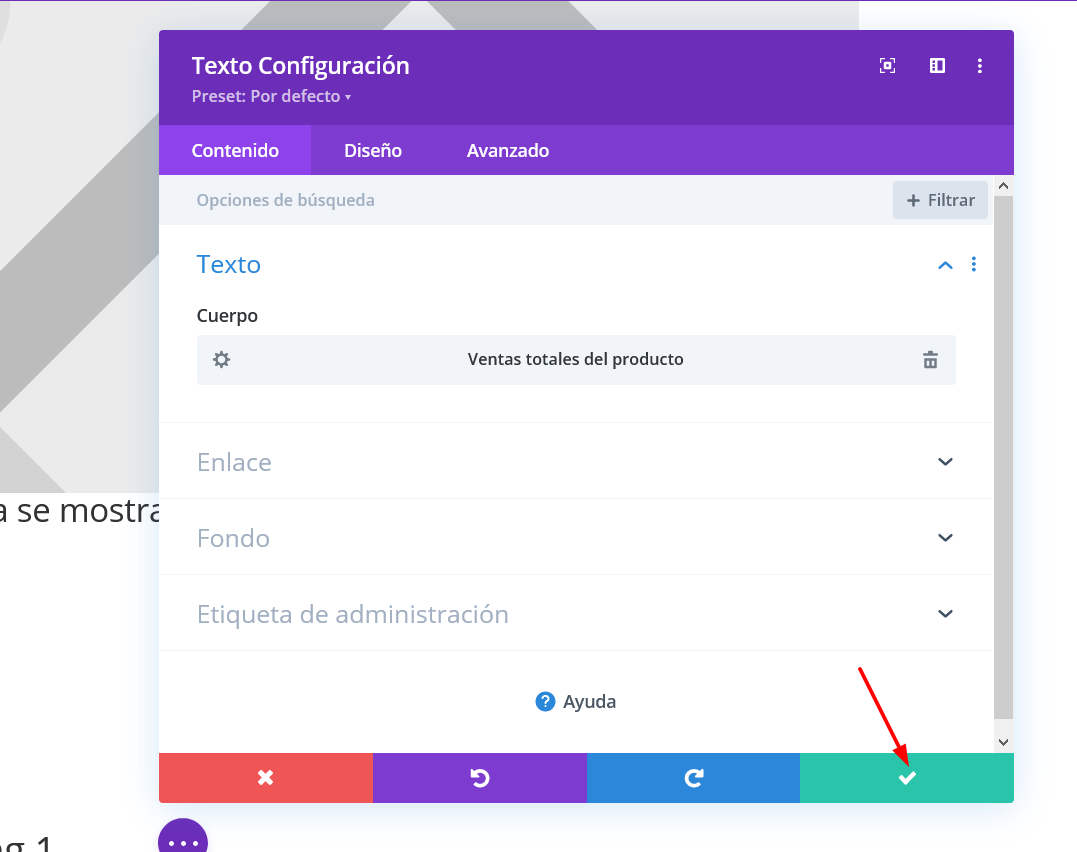Click the vertical scrollbar thumb
The width and height of the screenshot is (1077, 852).
coord(1004,458)
